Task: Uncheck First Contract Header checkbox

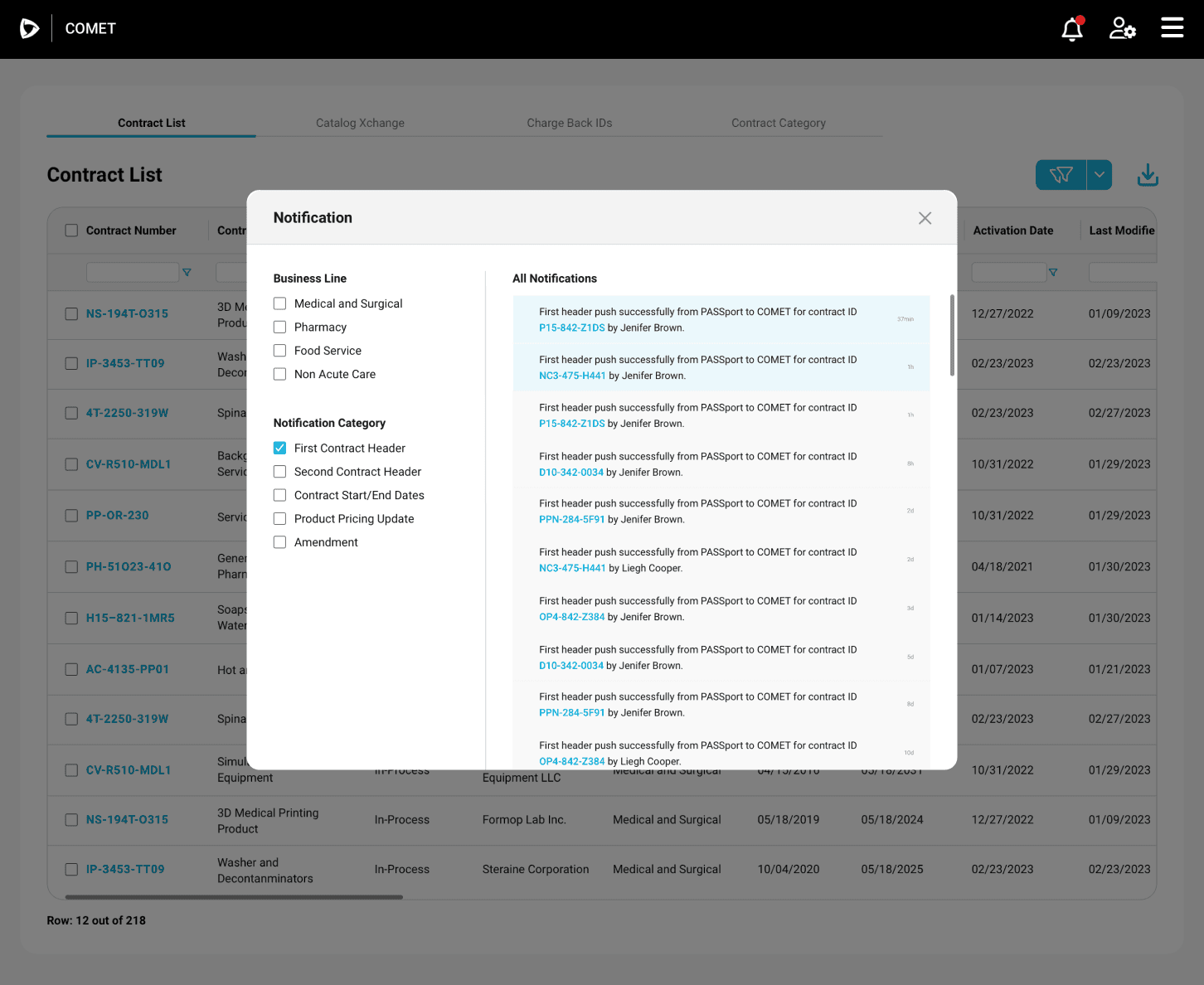Action: 280,448
